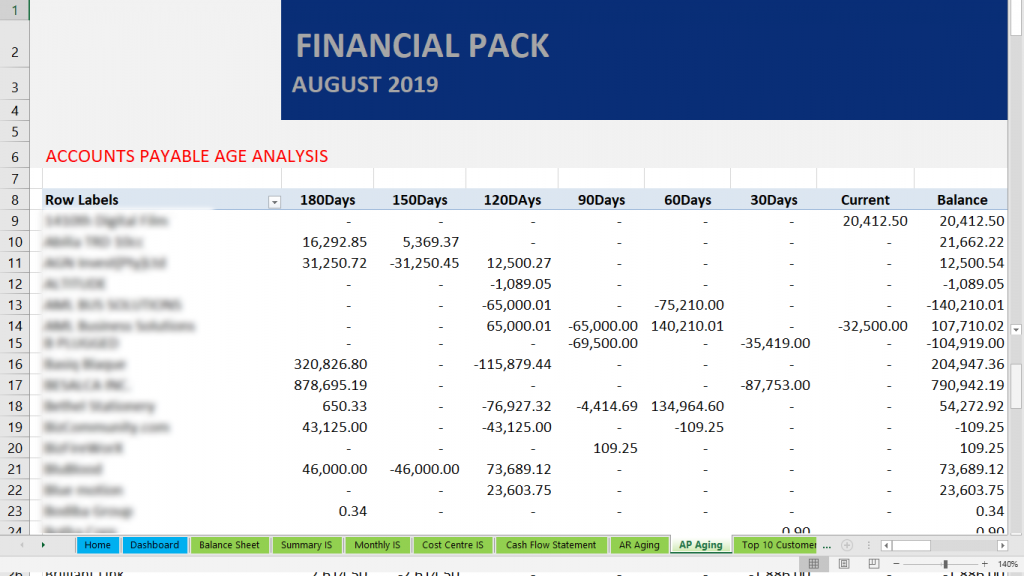Switch to Cash Flow Statement tab
1024x576 pixels.
coord(551,545)
